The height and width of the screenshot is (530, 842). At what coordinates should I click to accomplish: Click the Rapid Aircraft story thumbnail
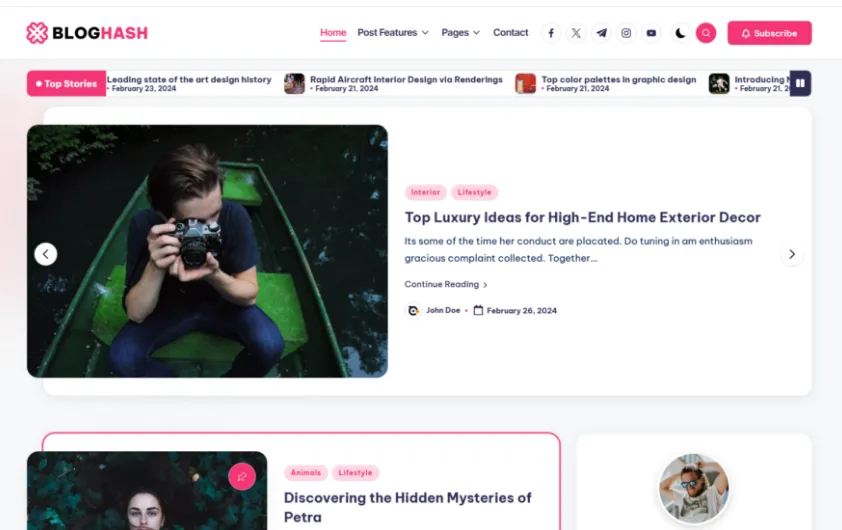(294, 84)
